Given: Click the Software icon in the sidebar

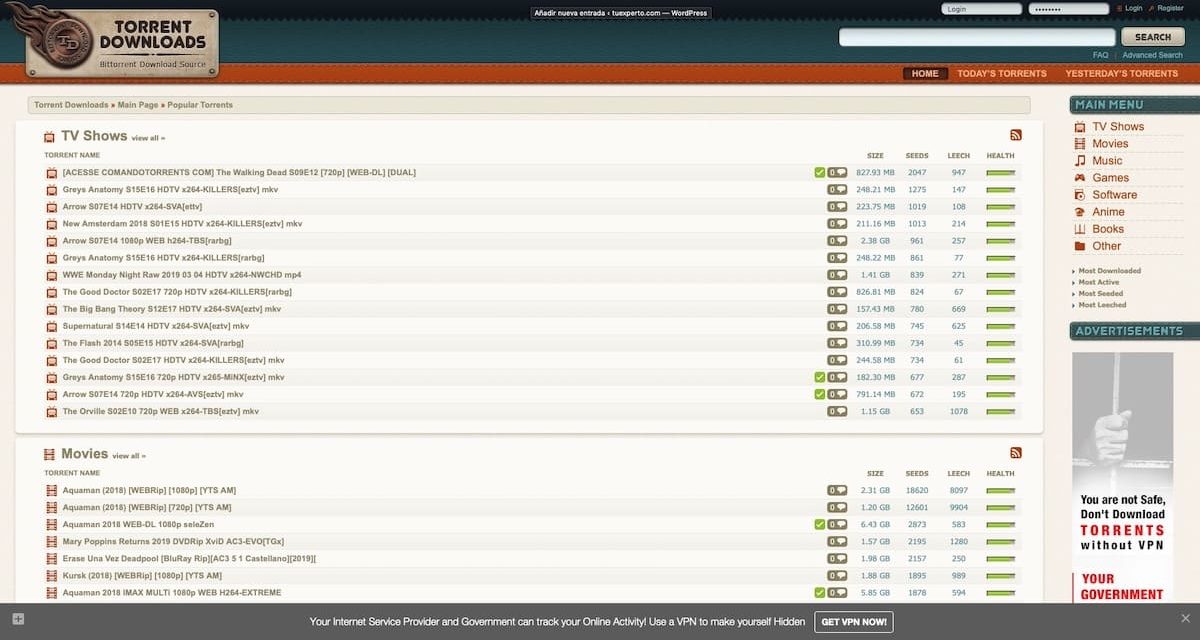Looking at the screenshot, I should [x=1081, y=194].
